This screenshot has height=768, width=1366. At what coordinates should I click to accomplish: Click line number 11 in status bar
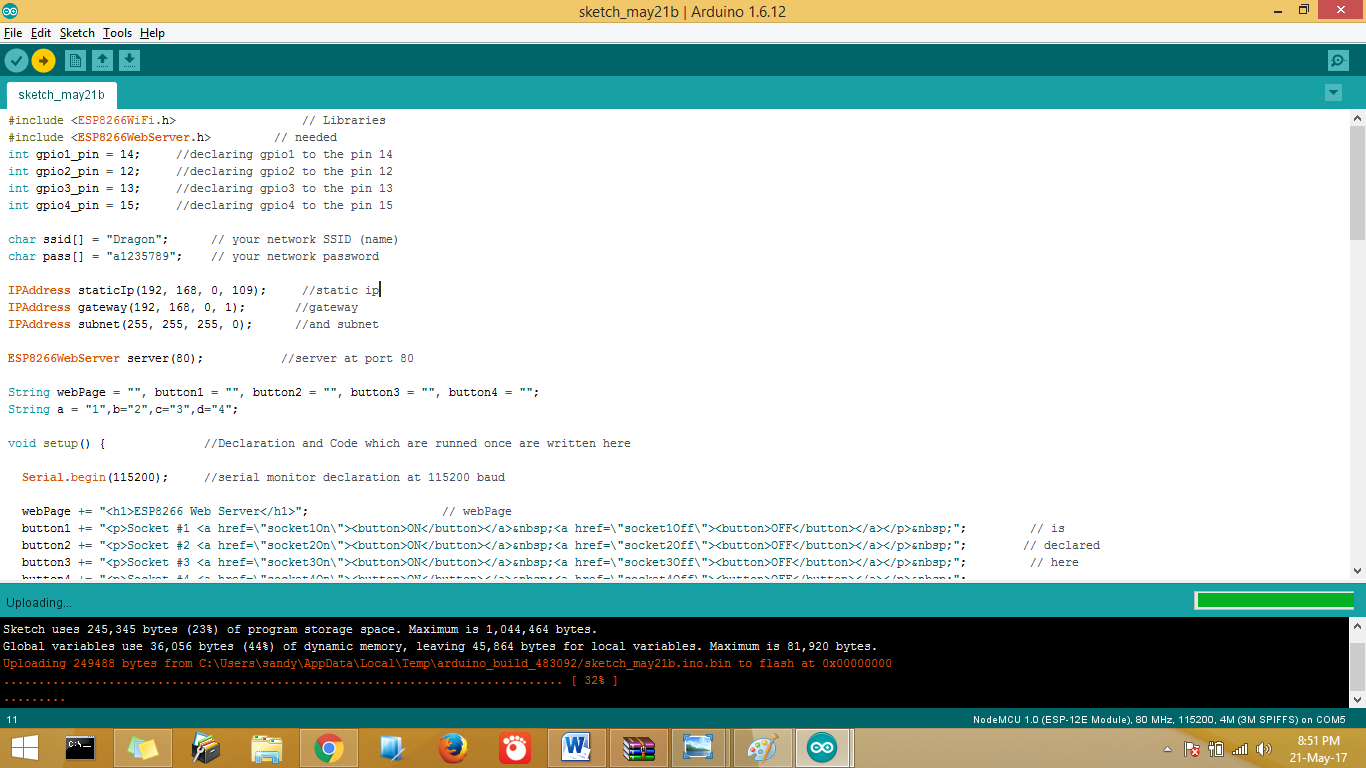(12, 720)
